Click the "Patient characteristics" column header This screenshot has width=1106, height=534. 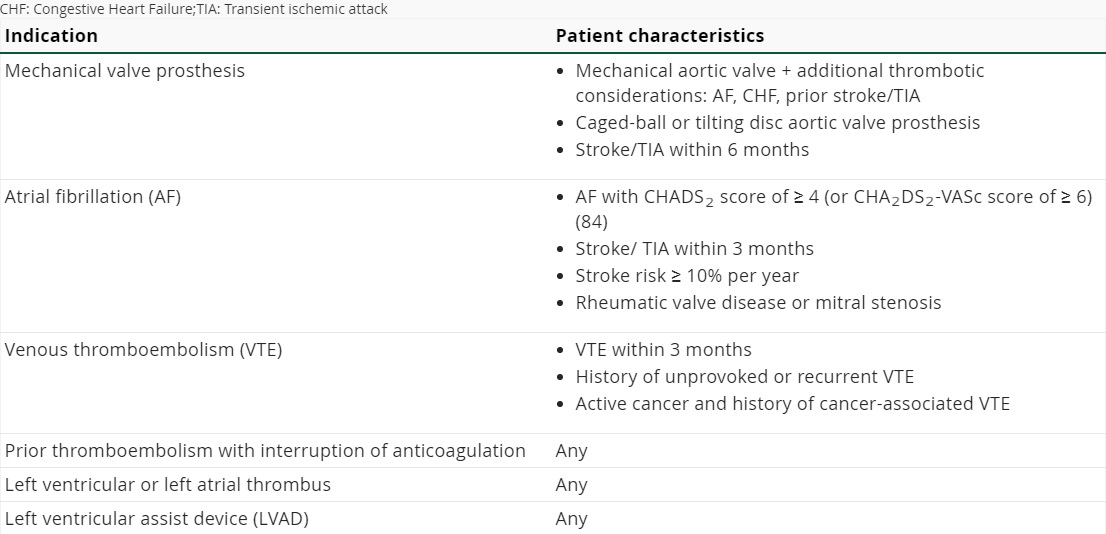click(x=659, y=36)
